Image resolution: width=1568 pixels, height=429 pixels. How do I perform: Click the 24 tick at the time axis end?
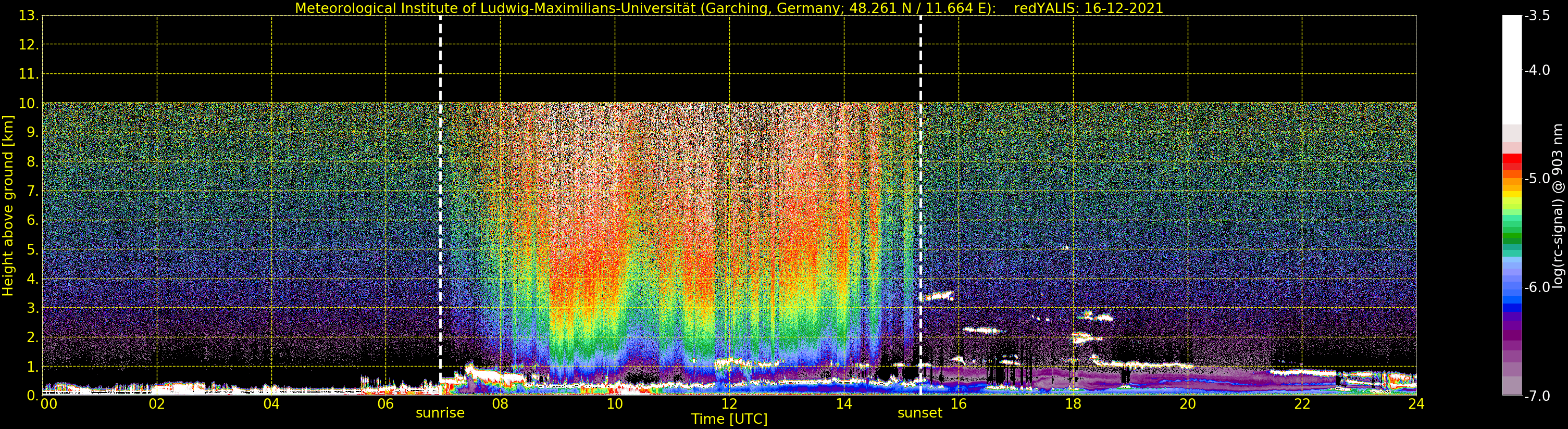(x=1416, y=404)
